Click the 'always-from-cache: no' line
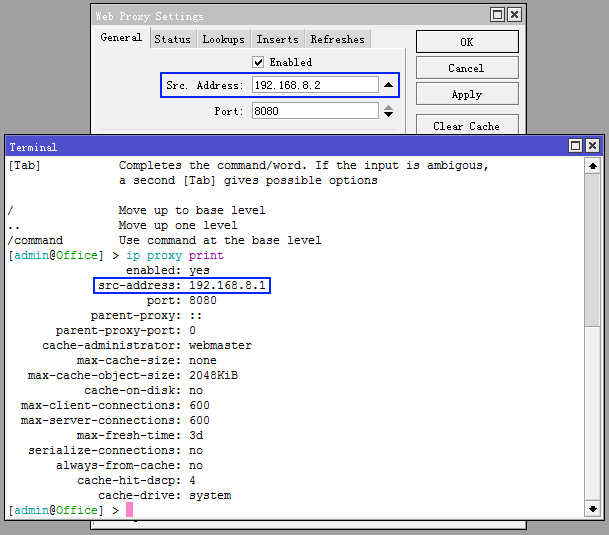 click(x=130, y=465)
